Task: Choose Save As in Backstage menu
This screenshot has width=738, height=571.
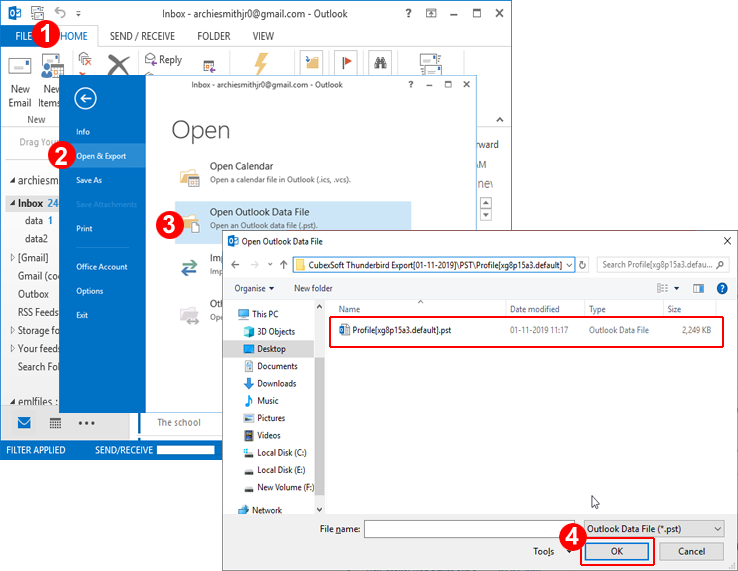Action: click(89, 180)
